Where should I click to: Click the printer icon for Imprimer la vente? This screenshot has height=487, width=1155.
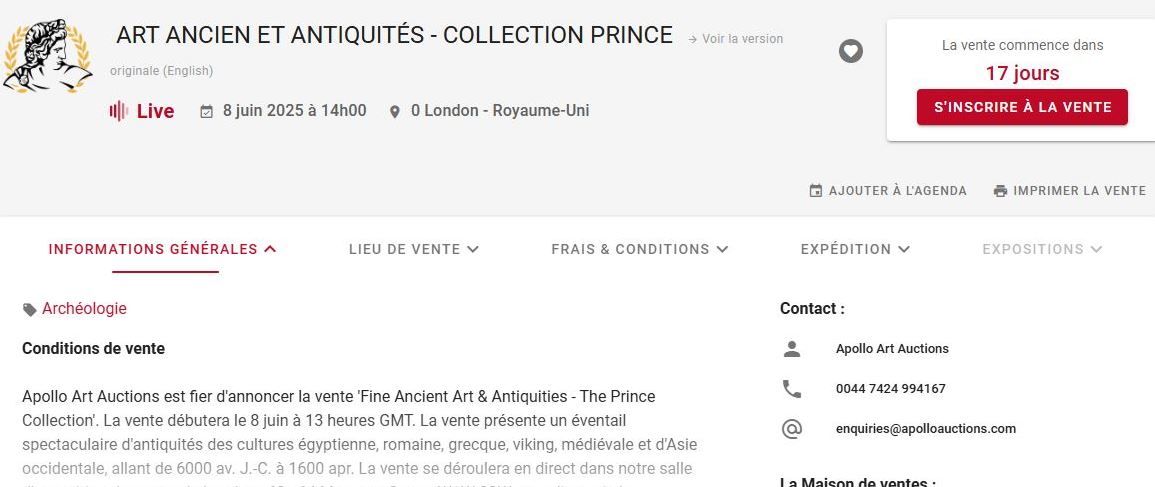(x=1000, y=191)
